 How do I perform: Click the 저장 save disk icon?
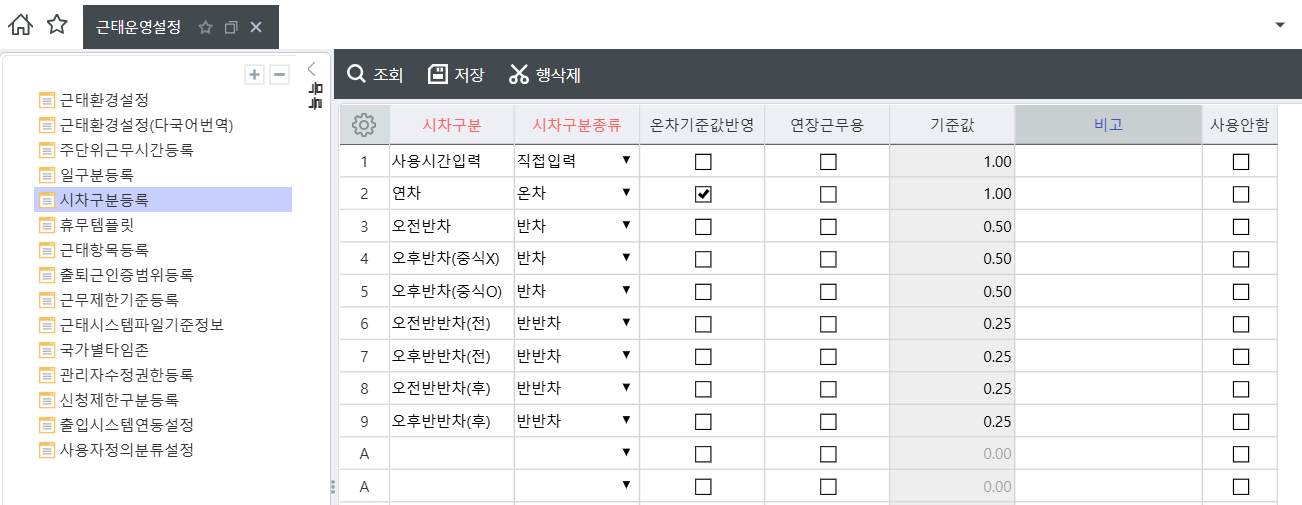coord(437,74)
